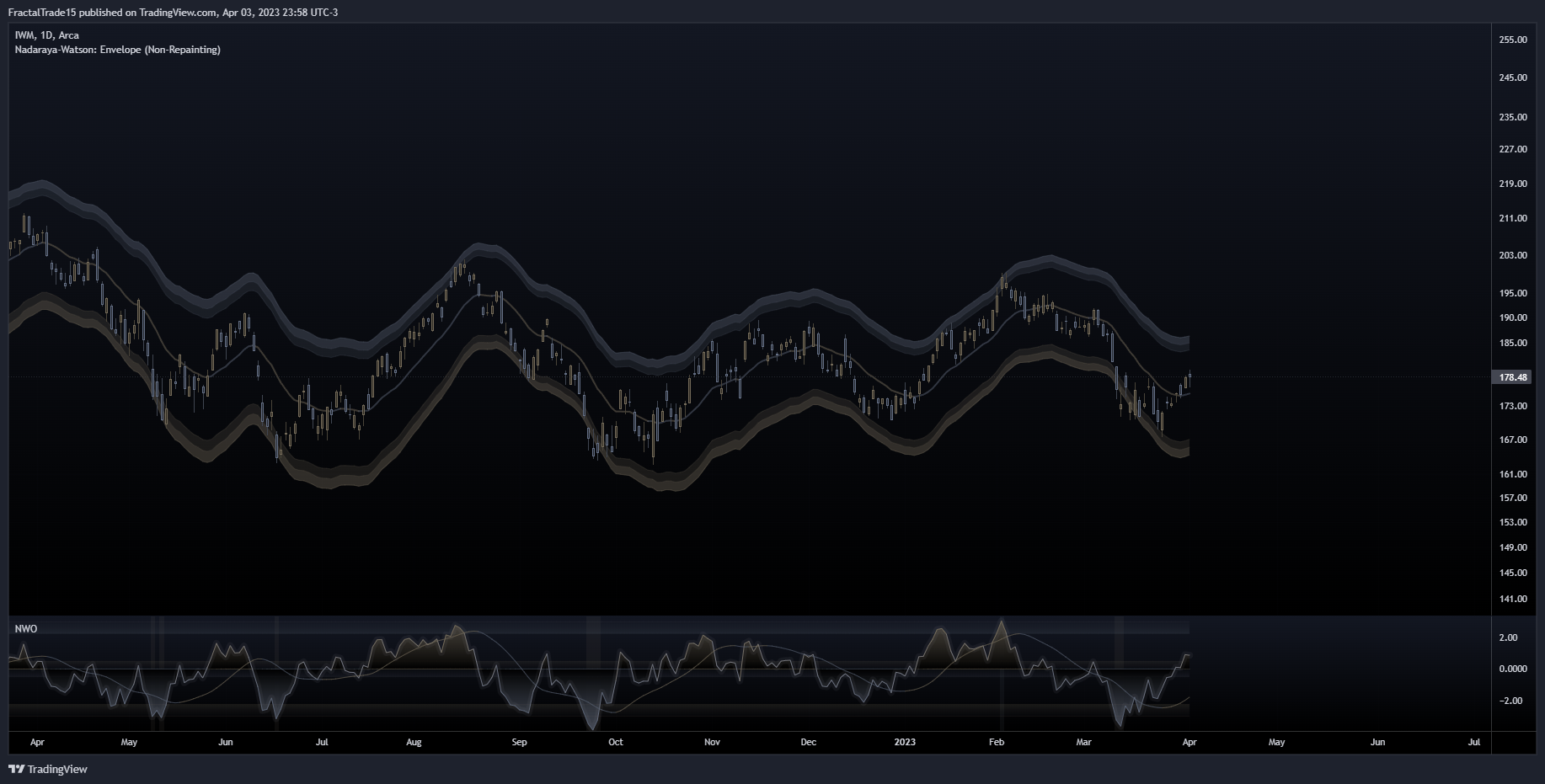Image resolution: width=1545 pixels, height=784 pixels.
Task: Click the Aug label on the time axis
Action: (414, 742)
